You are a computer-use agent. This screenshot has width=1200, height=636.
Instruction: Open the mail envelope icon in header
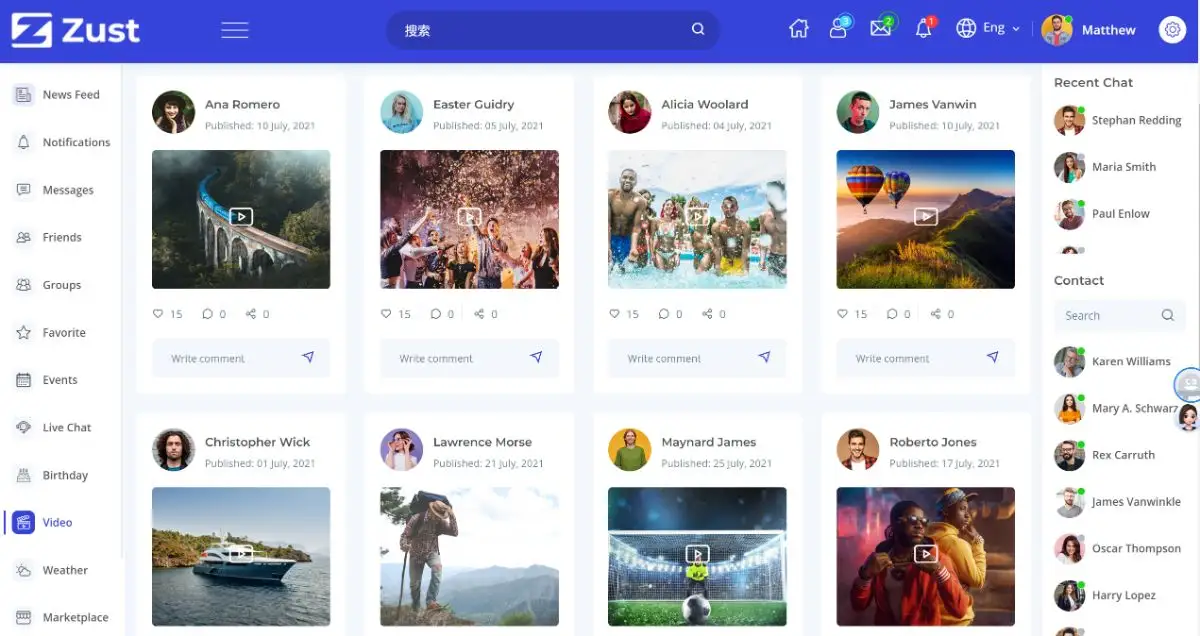pyautogui.click(x=880, y=29)
